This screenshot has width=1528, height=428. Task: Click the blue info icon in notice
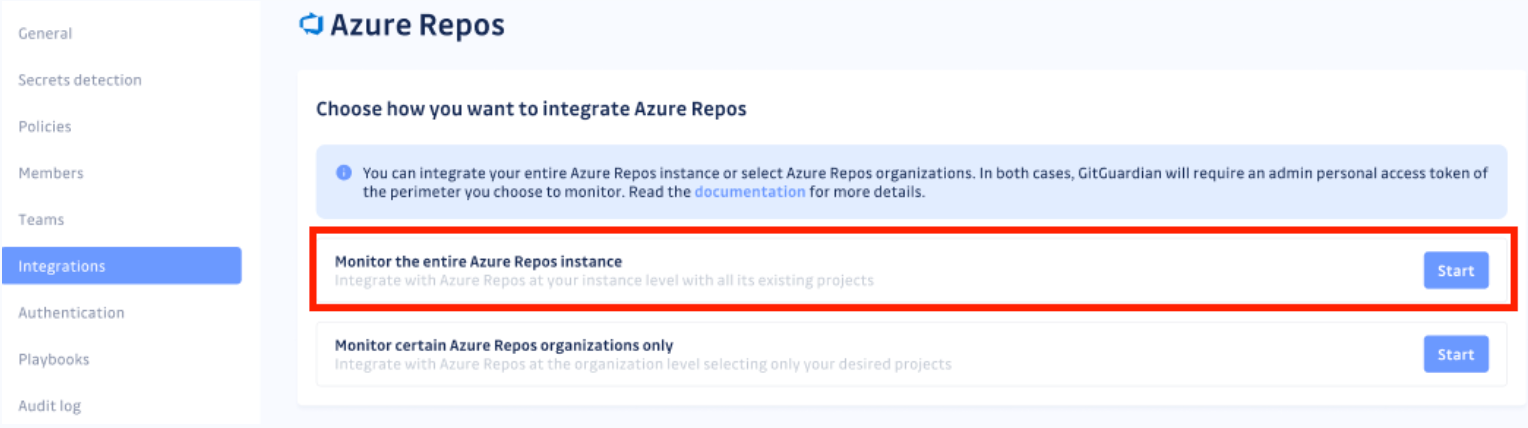point(343,172)
